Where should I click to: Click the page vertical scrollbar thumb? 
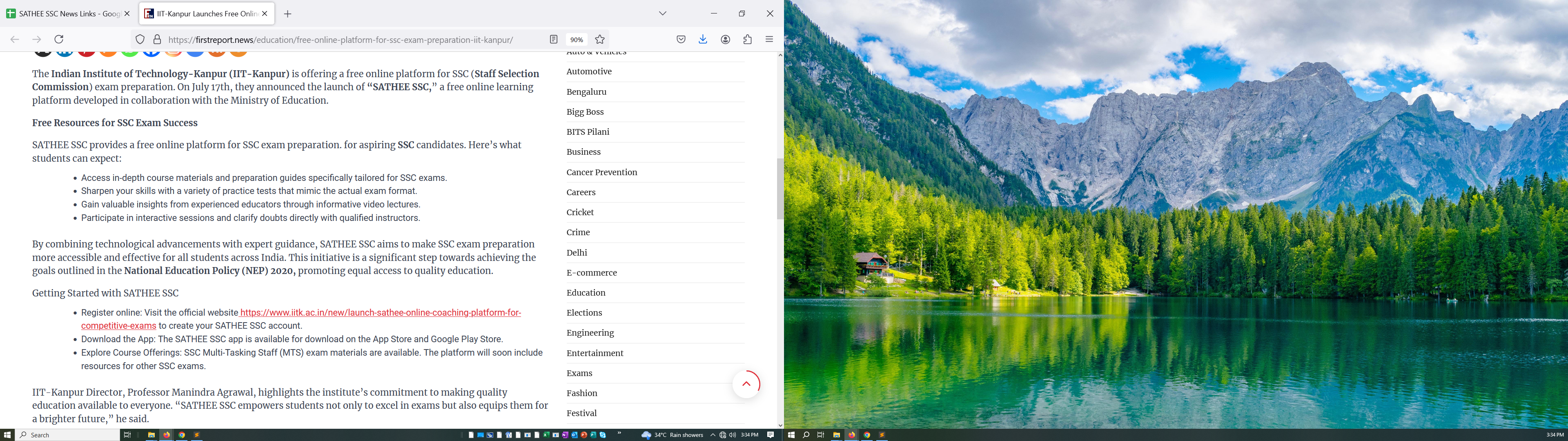tap(780, 189)
